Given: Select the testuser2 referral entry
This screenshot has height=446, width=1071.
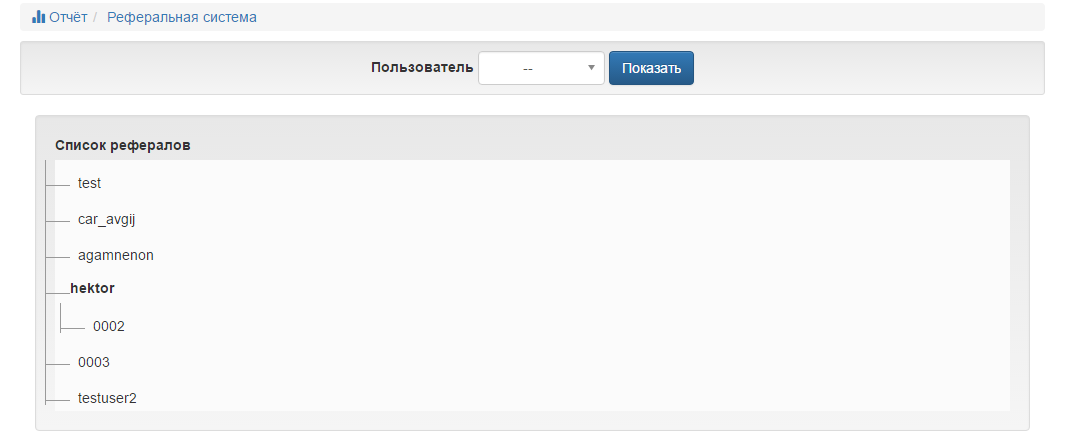Looking at the screenshot, I should click(107, 398).
